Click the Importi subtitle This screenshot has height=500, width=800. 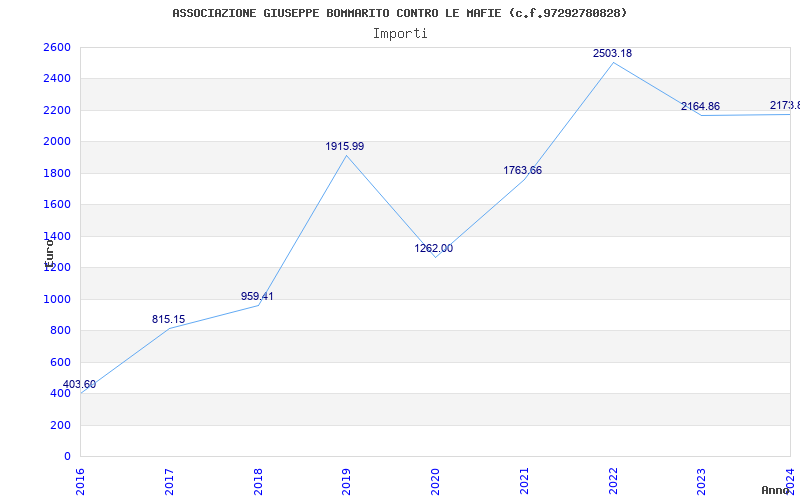[400, 34]
